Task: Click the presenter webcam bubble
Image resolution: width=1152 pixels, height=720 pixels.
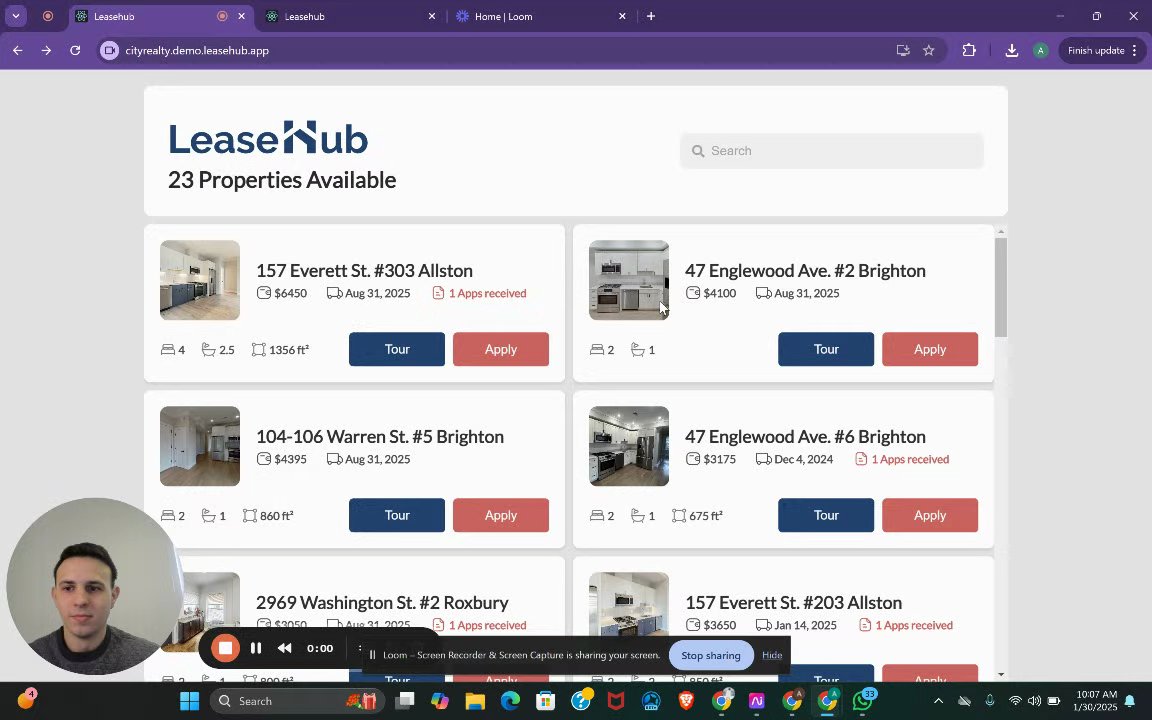Action: pos(94,586)
